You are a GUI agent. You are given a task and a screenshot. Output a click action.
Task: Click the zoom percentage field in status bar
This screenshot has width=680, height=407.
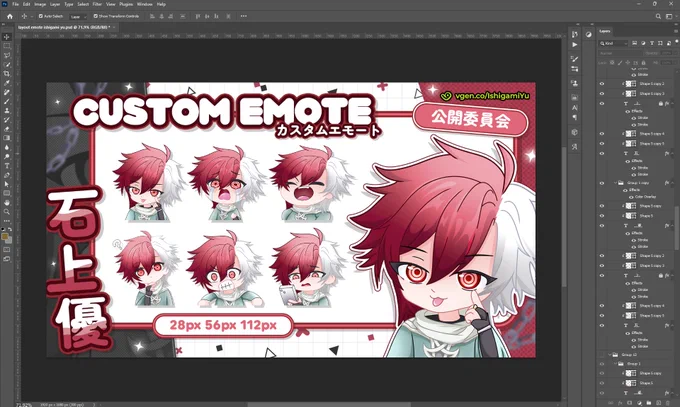coord(24,405)
